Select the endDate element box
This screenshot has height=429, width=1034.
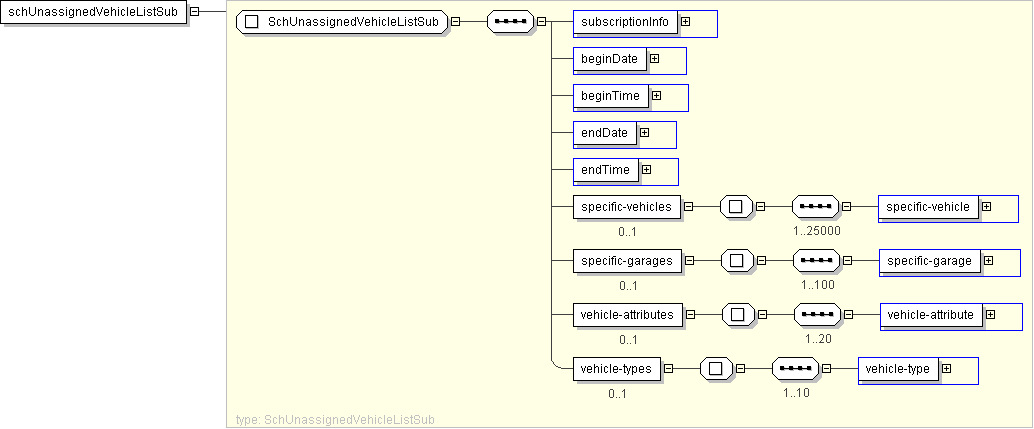pos(604,133)
